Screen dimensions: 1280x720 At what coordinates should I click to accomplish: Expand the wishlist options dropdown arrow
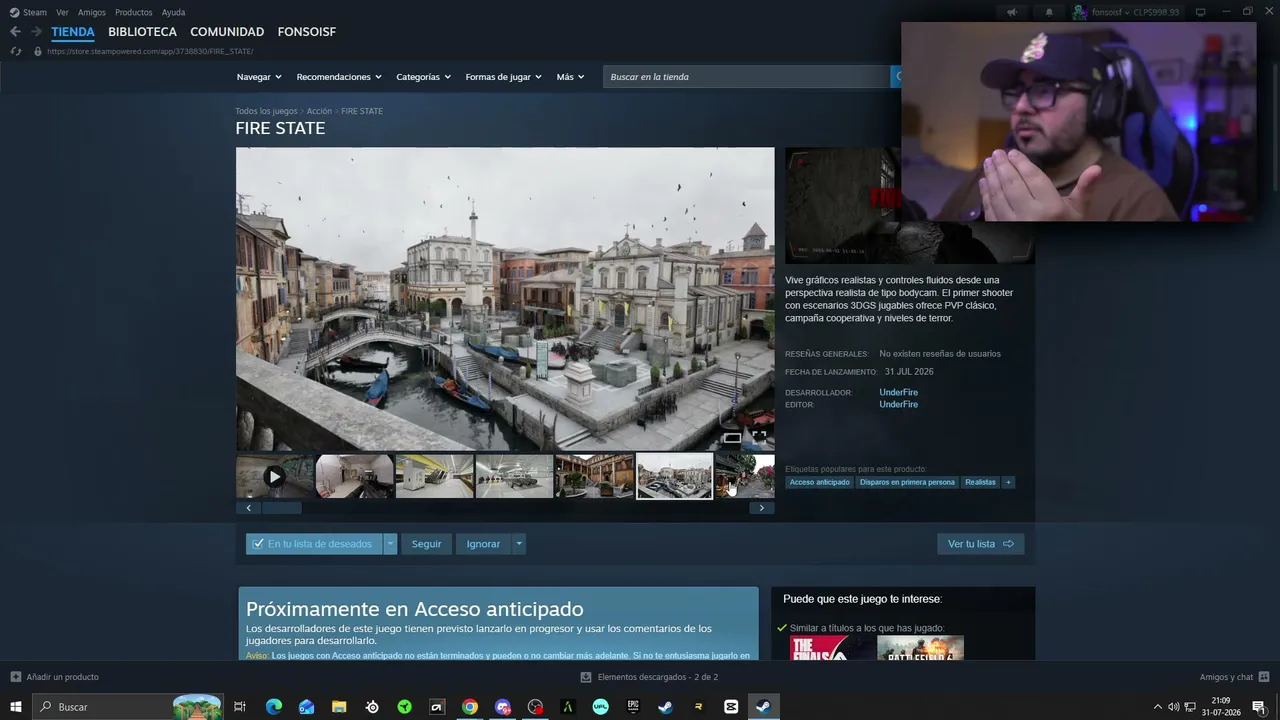coord(390,544)
